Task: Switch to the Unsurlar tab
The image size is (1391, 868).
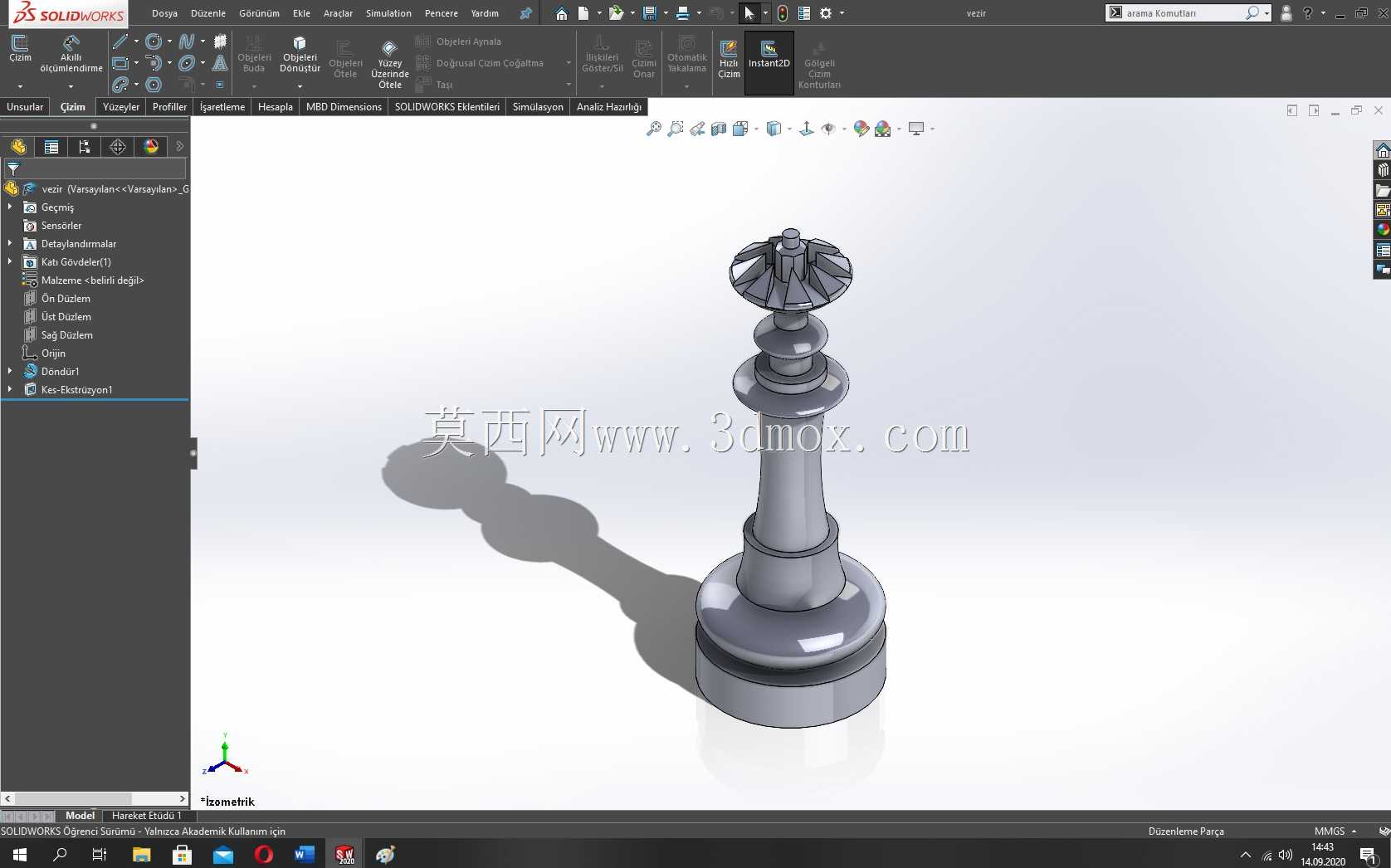Action: tap(25, 107)
